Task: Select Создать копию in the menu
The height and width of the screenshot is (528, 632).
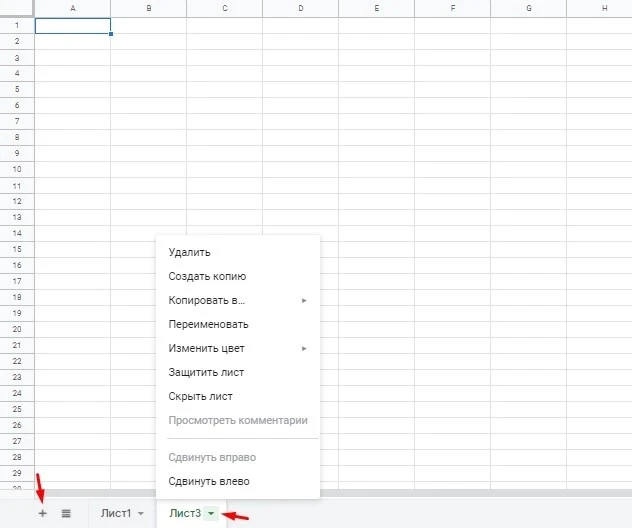Action: 207,276
